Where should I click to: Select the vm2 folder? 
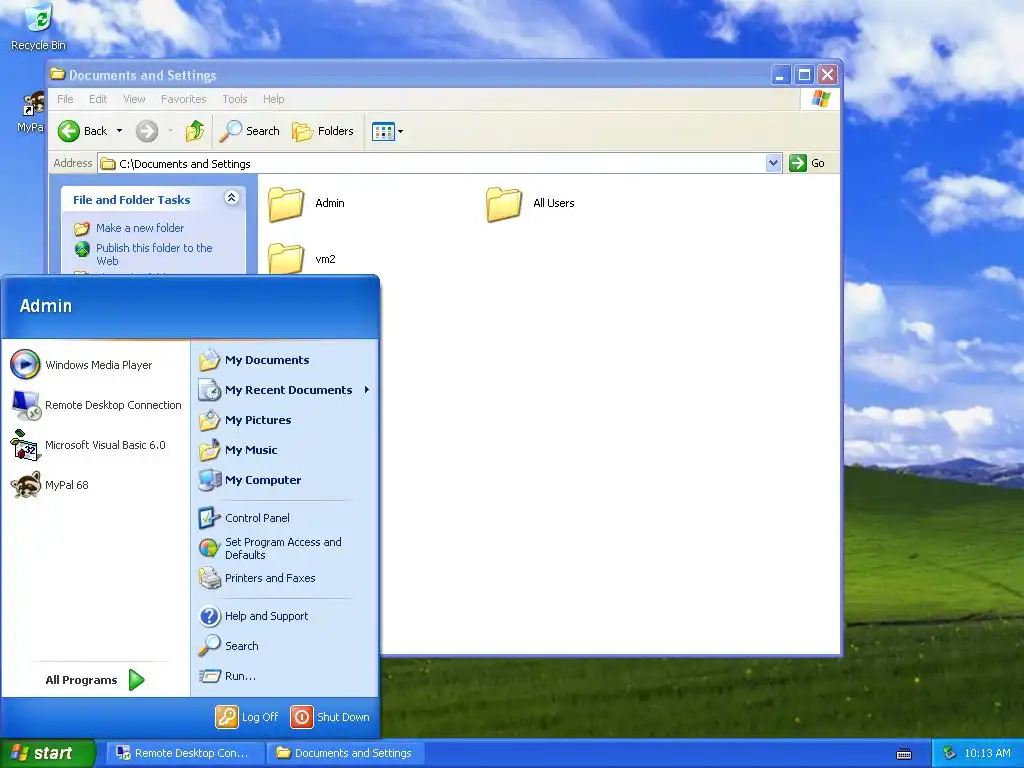pyautogui.click(x=302, y=259)
